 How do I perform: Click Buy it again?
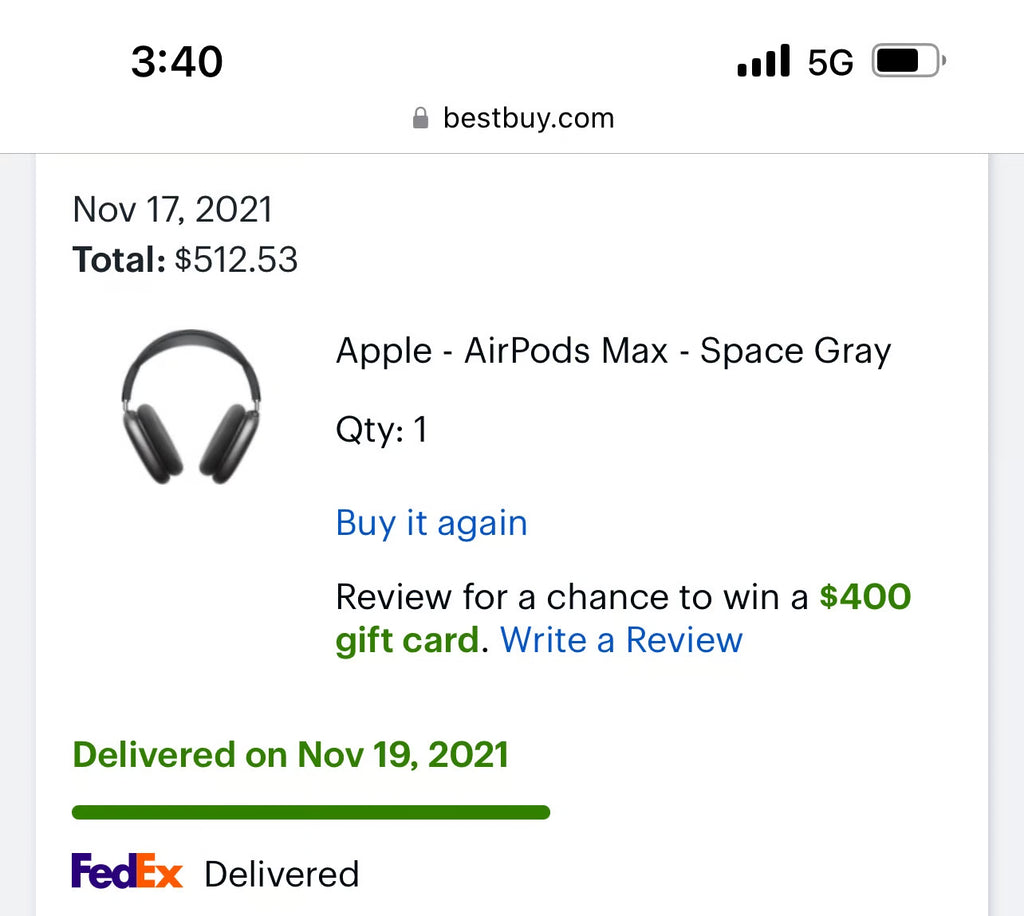point(431,523)
